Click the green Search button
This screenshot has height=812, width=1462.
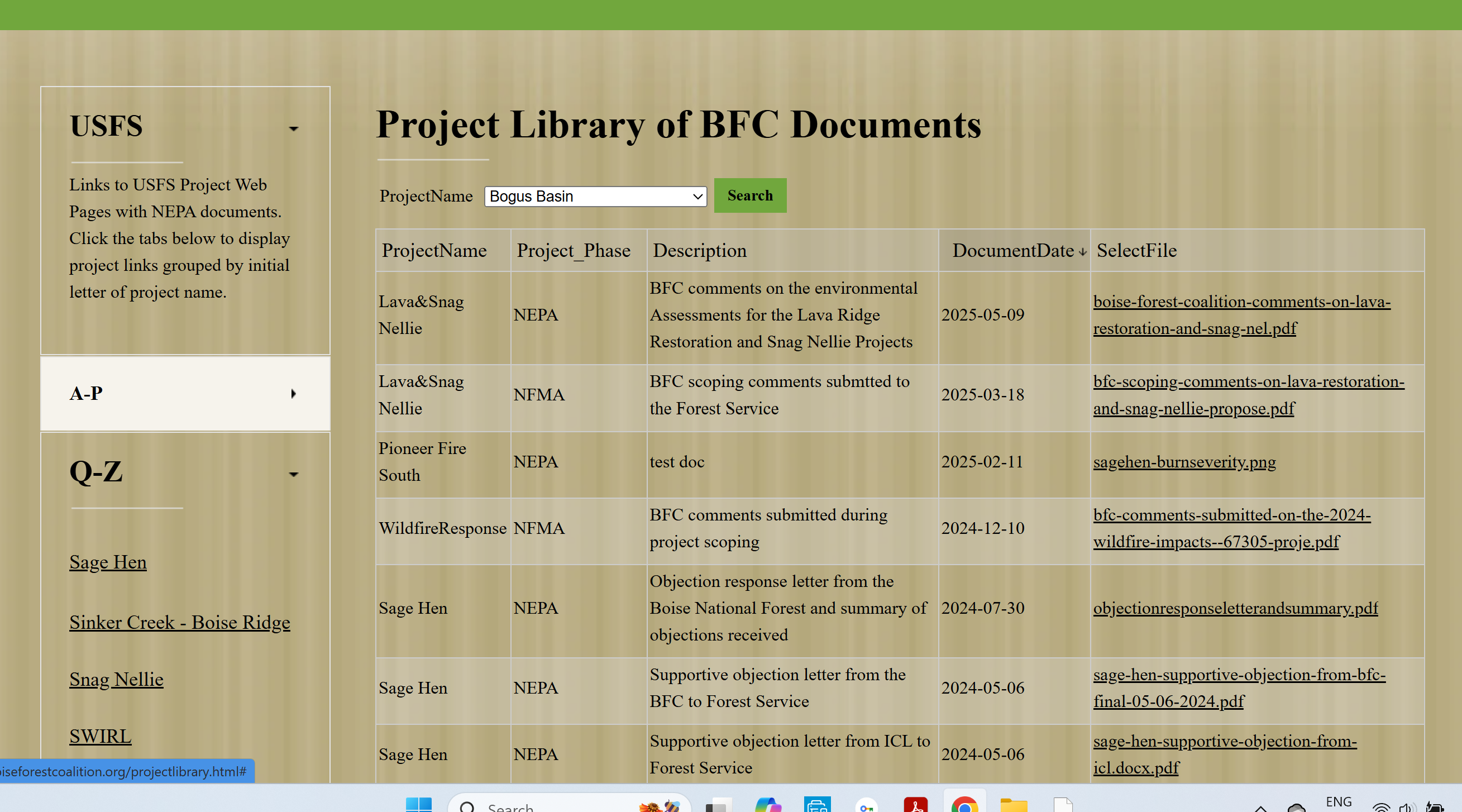tap(750, 195)
